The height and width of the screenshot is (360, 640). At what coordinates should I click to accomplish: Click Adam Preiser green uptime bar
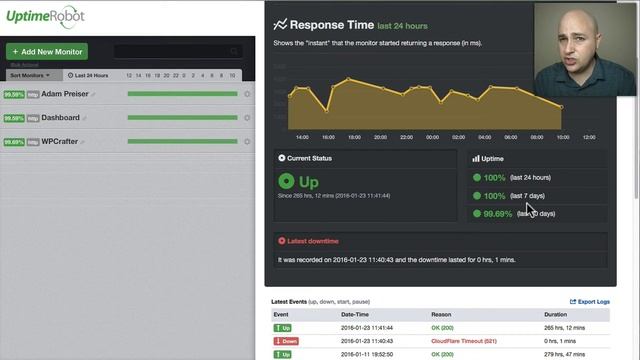(182, 94)
